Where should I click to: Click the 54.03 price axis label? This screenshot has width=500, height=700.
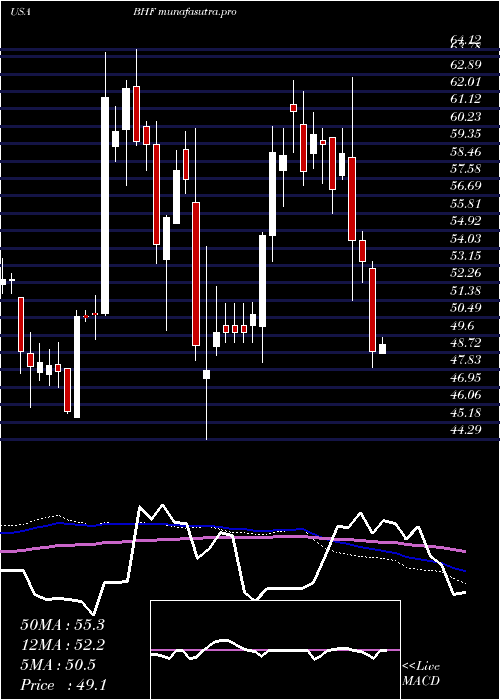(466, 239)
